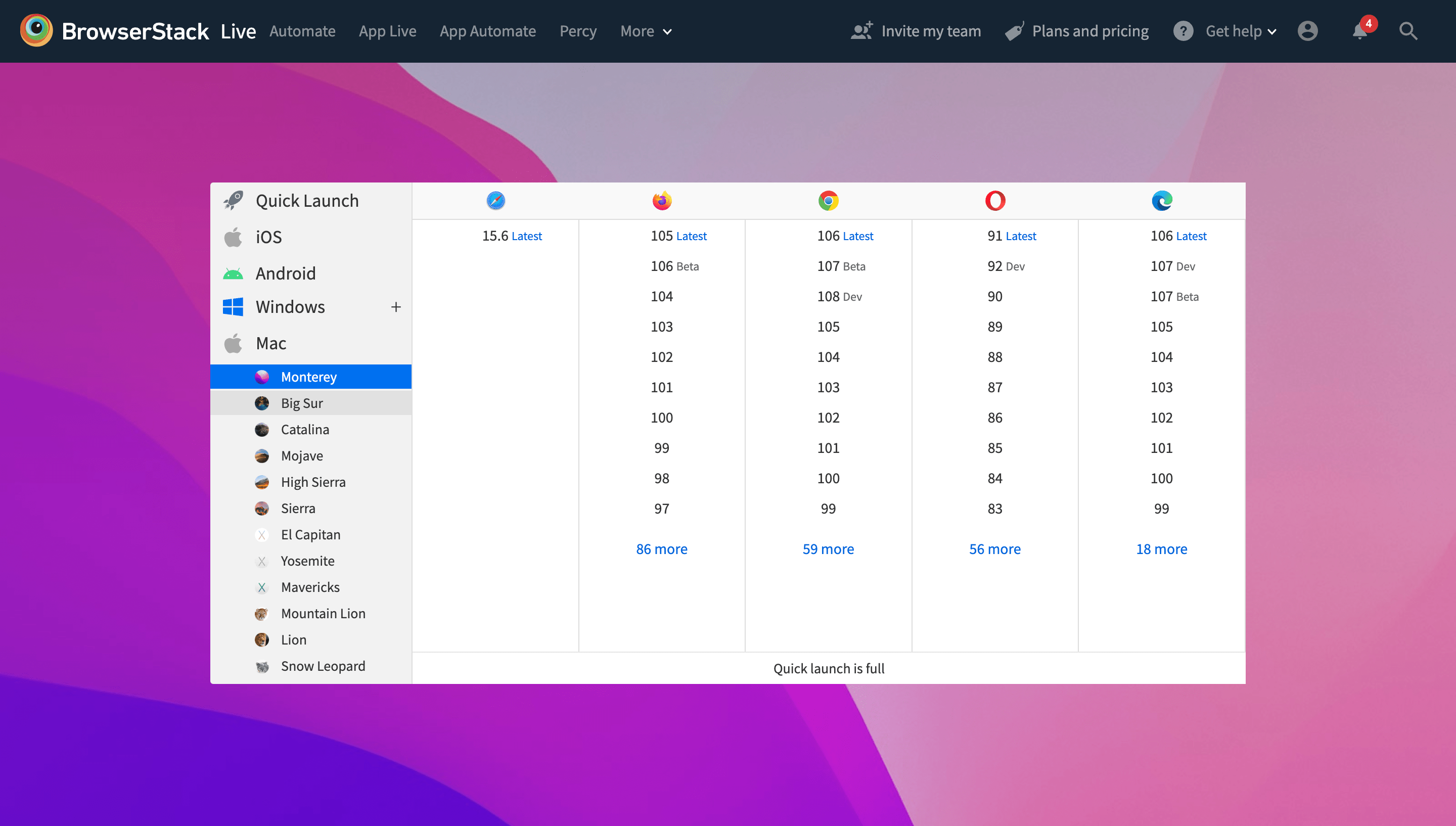
Task: Select the Firefox browser icon
Action: tap(661, 200)
